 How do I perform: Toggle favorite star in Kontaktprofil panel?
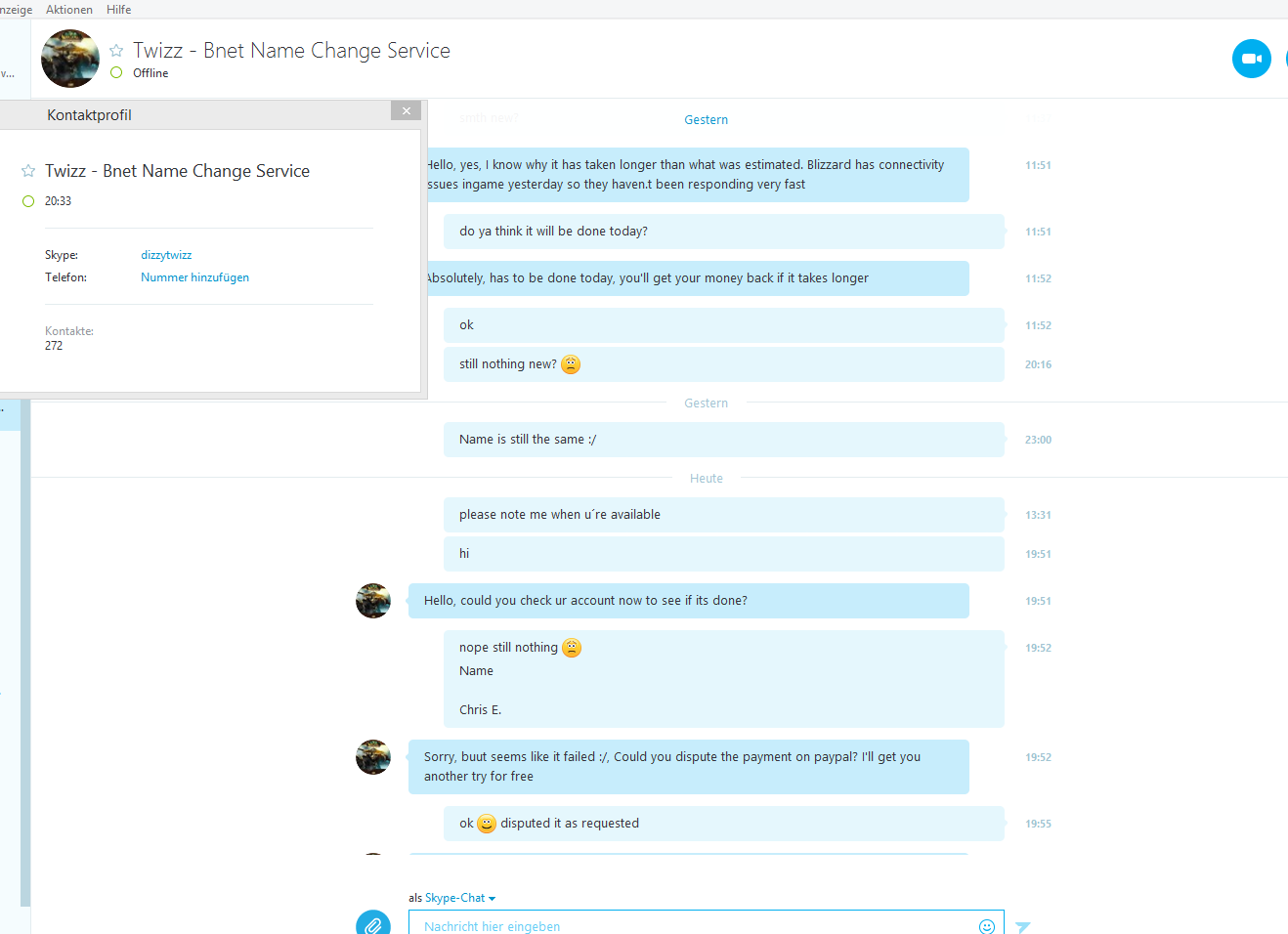coord(28,171)
